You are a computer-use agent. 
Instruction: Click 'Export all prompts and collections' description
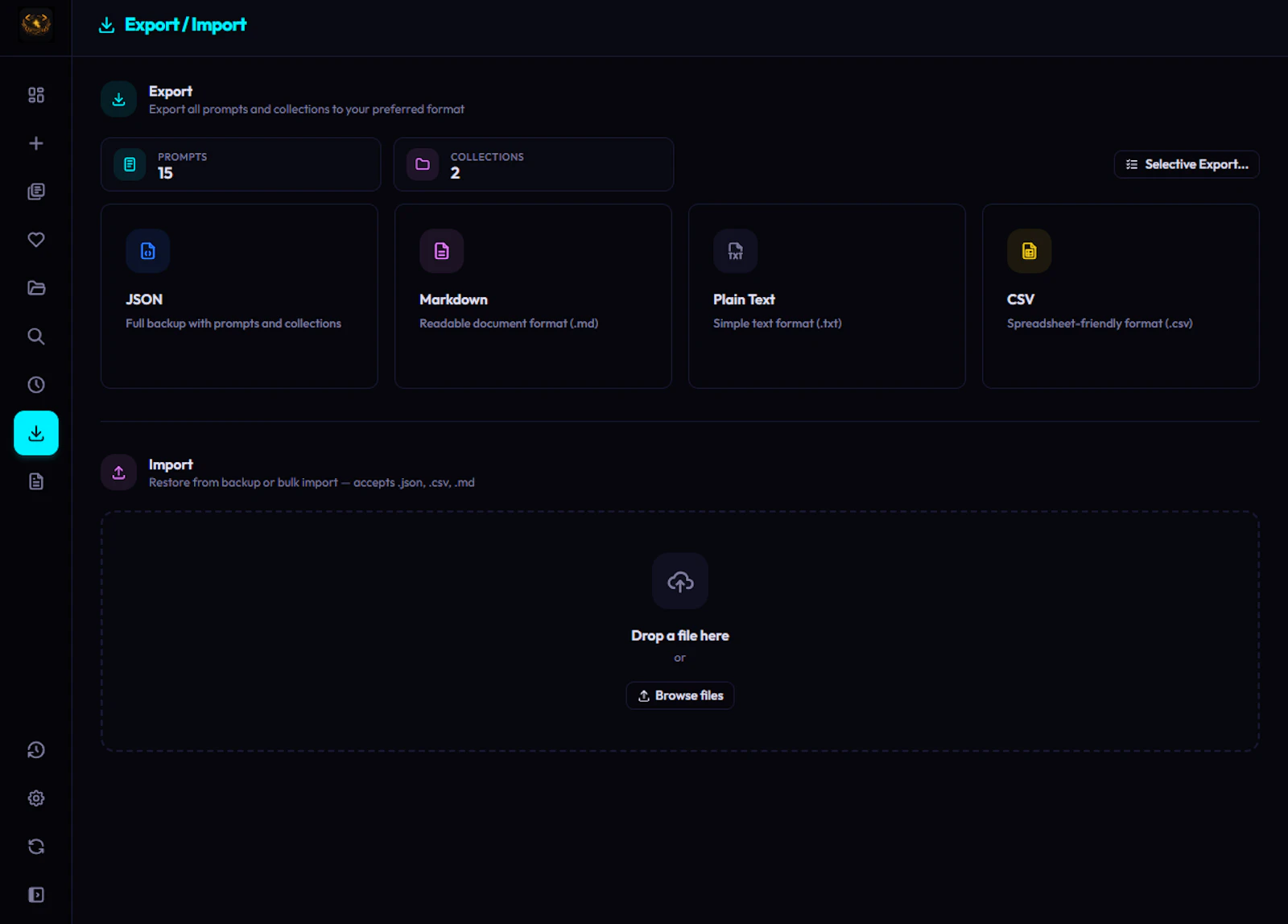pyautogui.click(x=307, y=109)
